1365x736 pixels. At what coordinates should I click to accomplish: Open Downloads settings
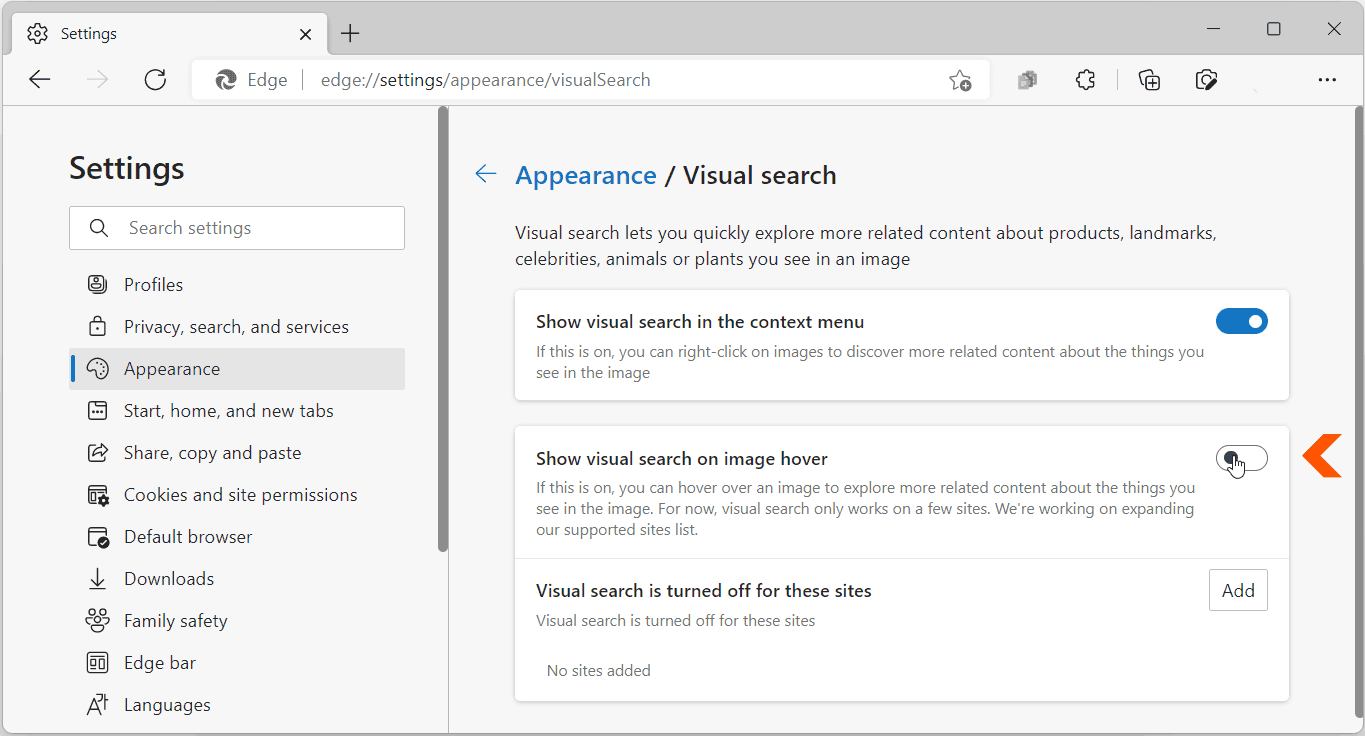coord(237,579)
